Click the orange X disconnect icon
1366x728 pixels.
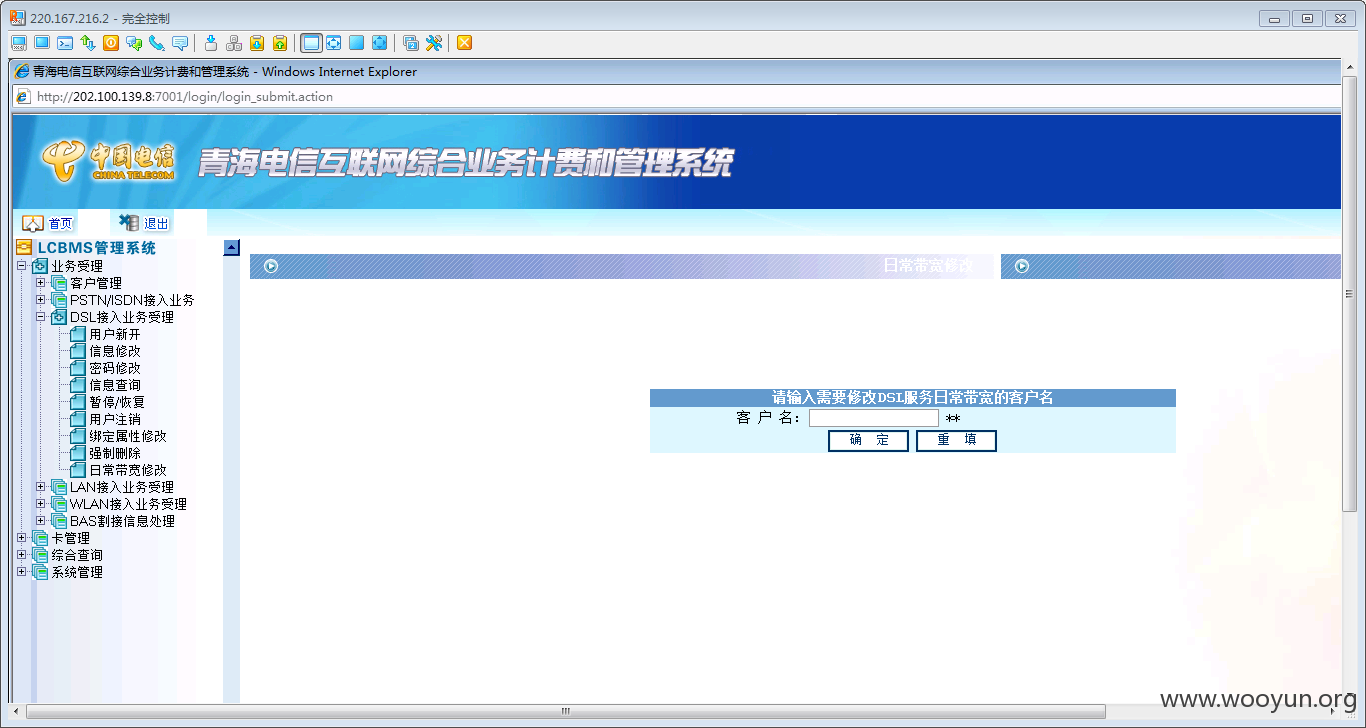[x=464, y=43]
